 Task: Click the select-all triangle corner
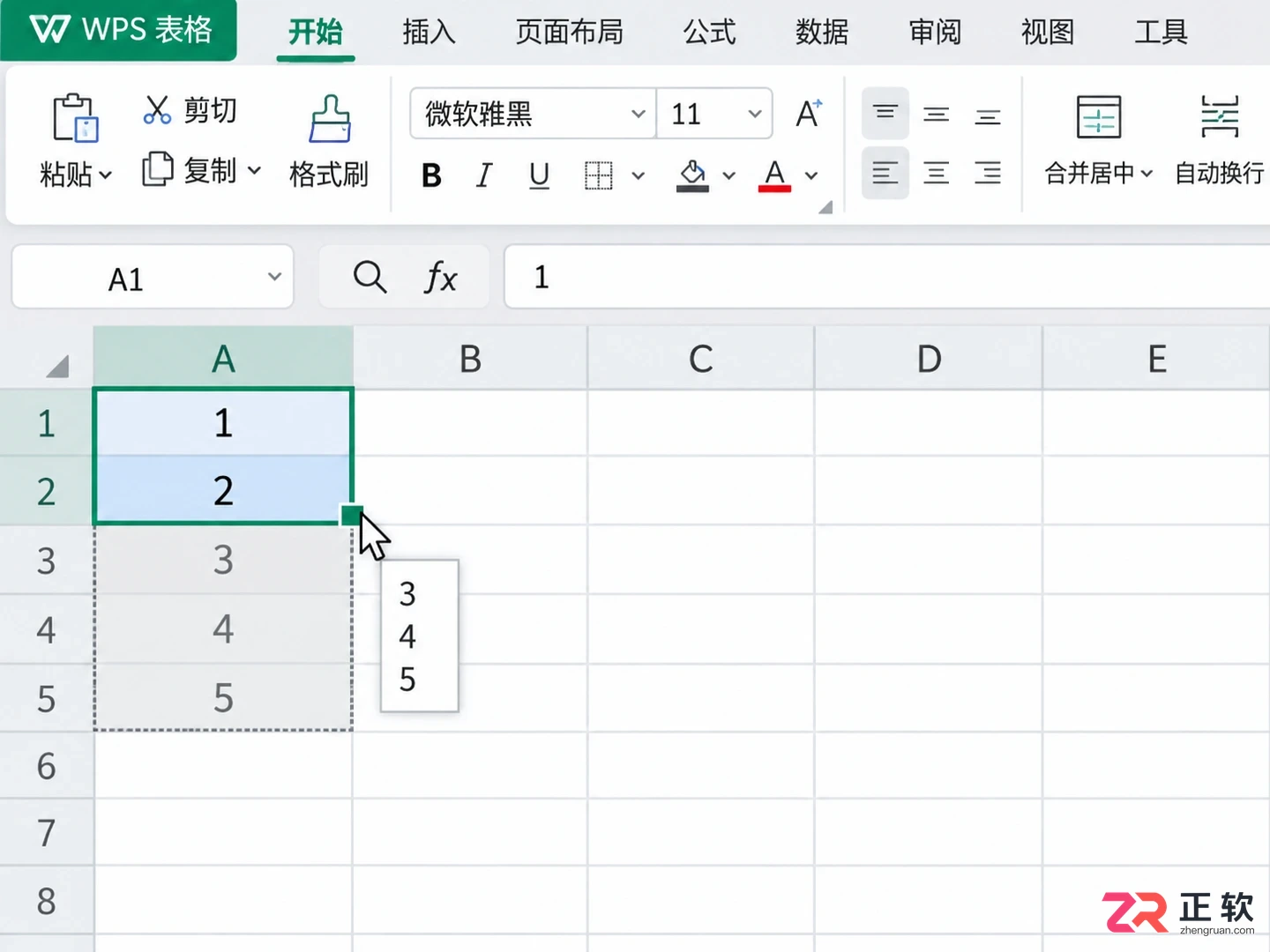(x=57, y=366)
